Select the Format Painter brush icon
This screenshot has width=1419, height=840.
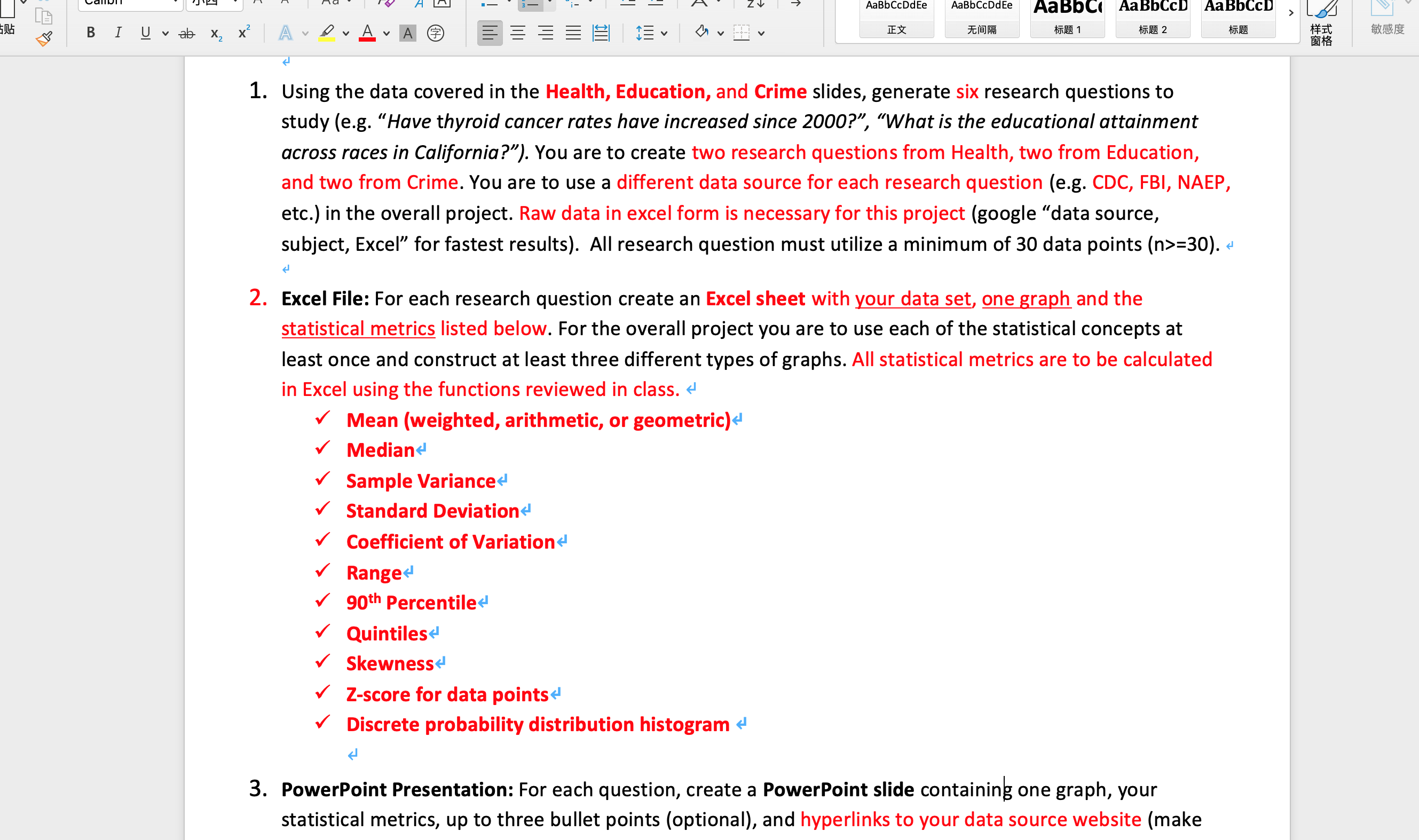point(44,39)
